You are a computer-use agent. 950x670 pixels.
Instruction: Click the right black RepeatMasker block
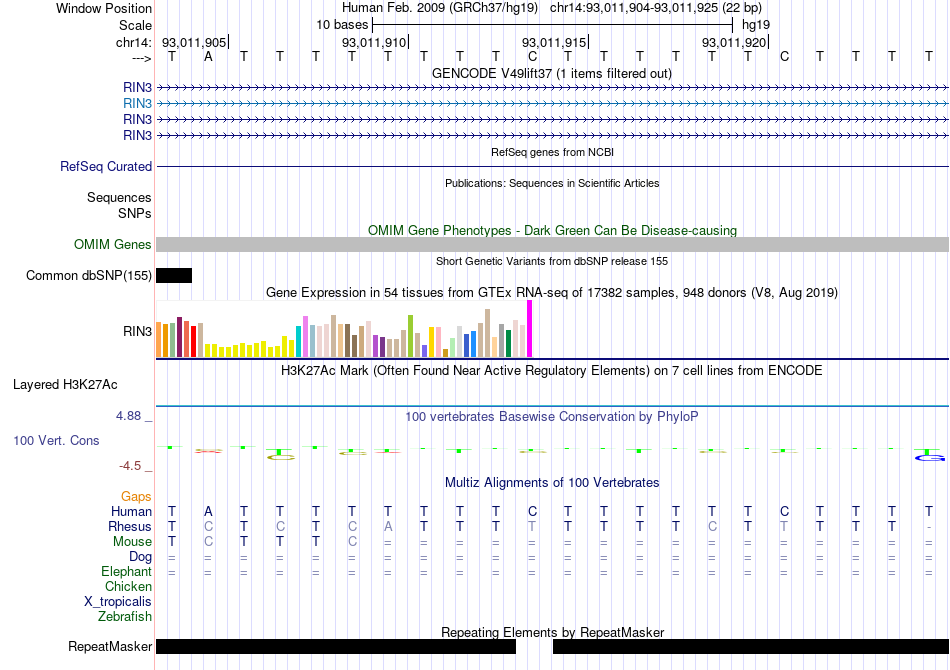[751, 646]
